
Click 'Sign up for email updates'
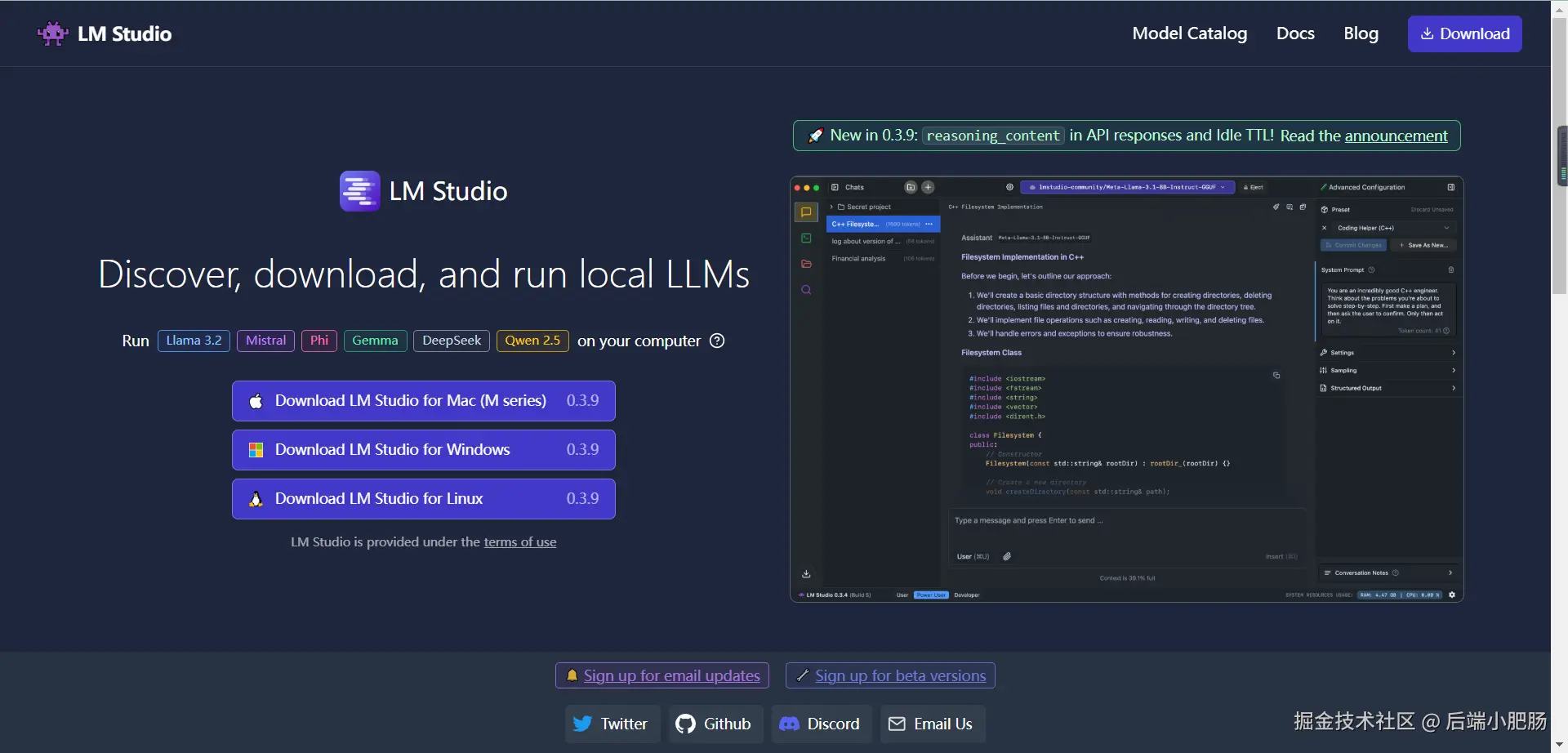click(x=662, y=675)
